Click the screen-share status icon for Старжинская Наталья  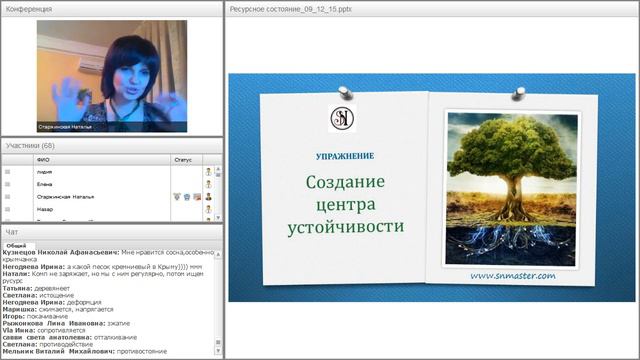(197, 197)
